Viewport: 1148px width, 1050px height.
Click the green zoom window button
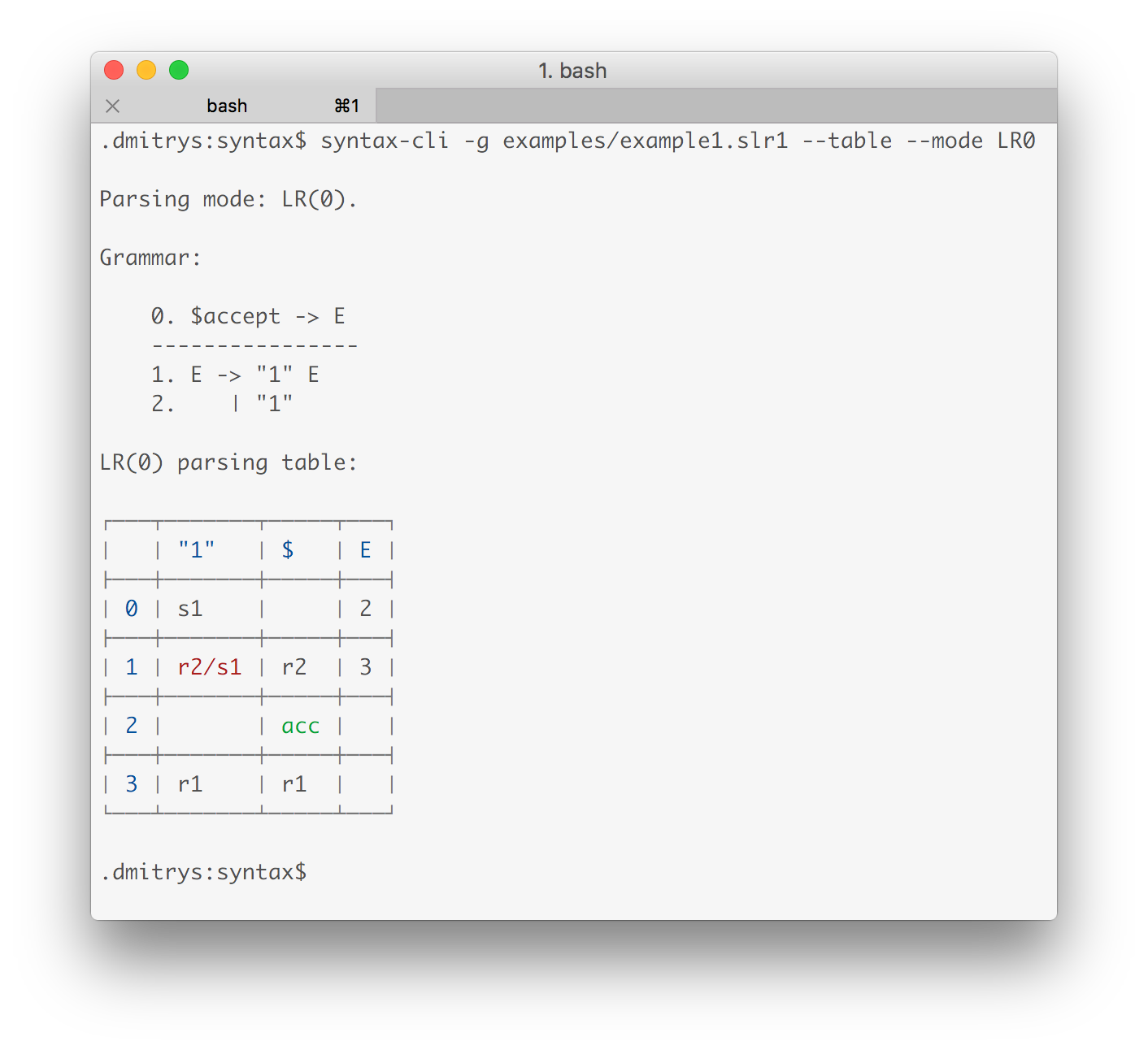coord(179,71)
